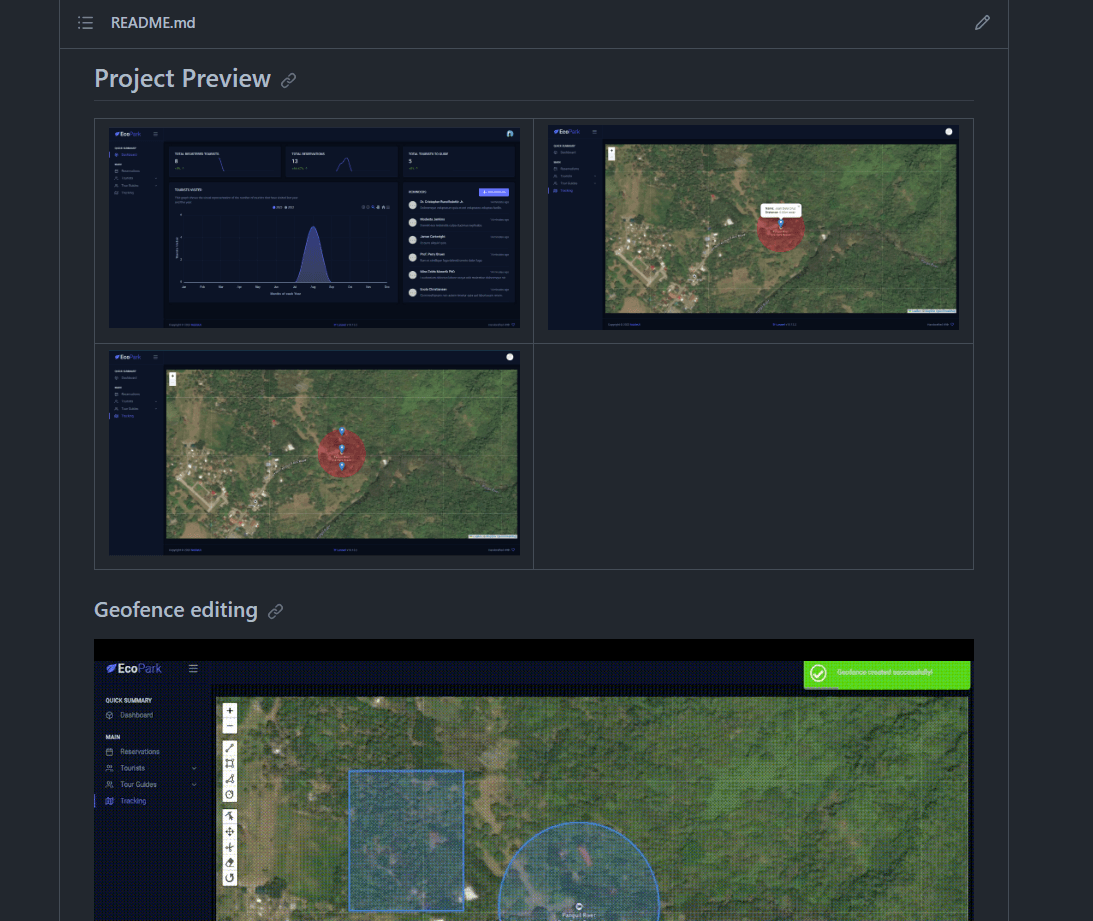
Task: Open the README outline list icon
Action: point(86,23)
